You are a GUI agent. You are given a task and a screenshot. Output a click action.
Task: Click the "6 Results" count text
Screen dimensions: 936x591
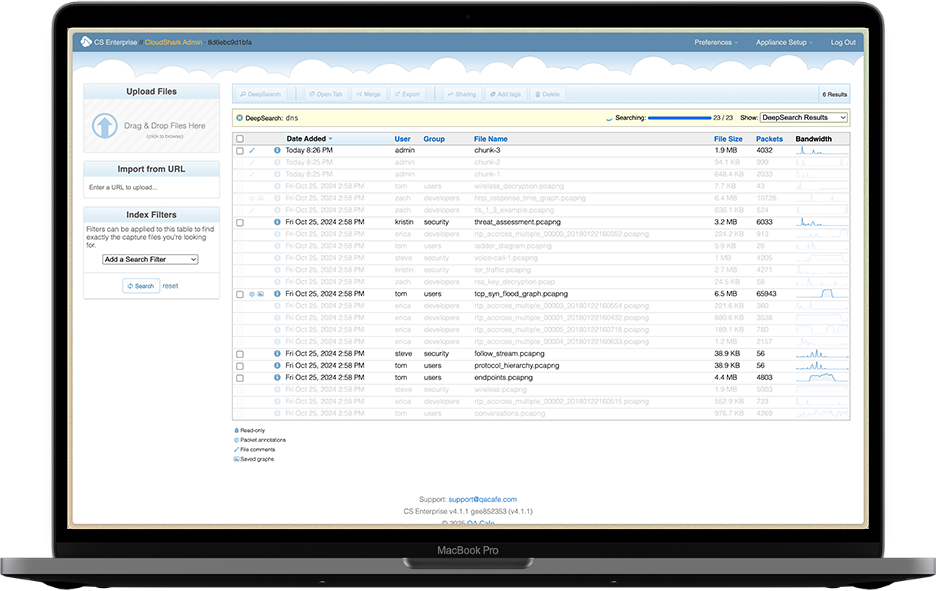coord(835,94)
